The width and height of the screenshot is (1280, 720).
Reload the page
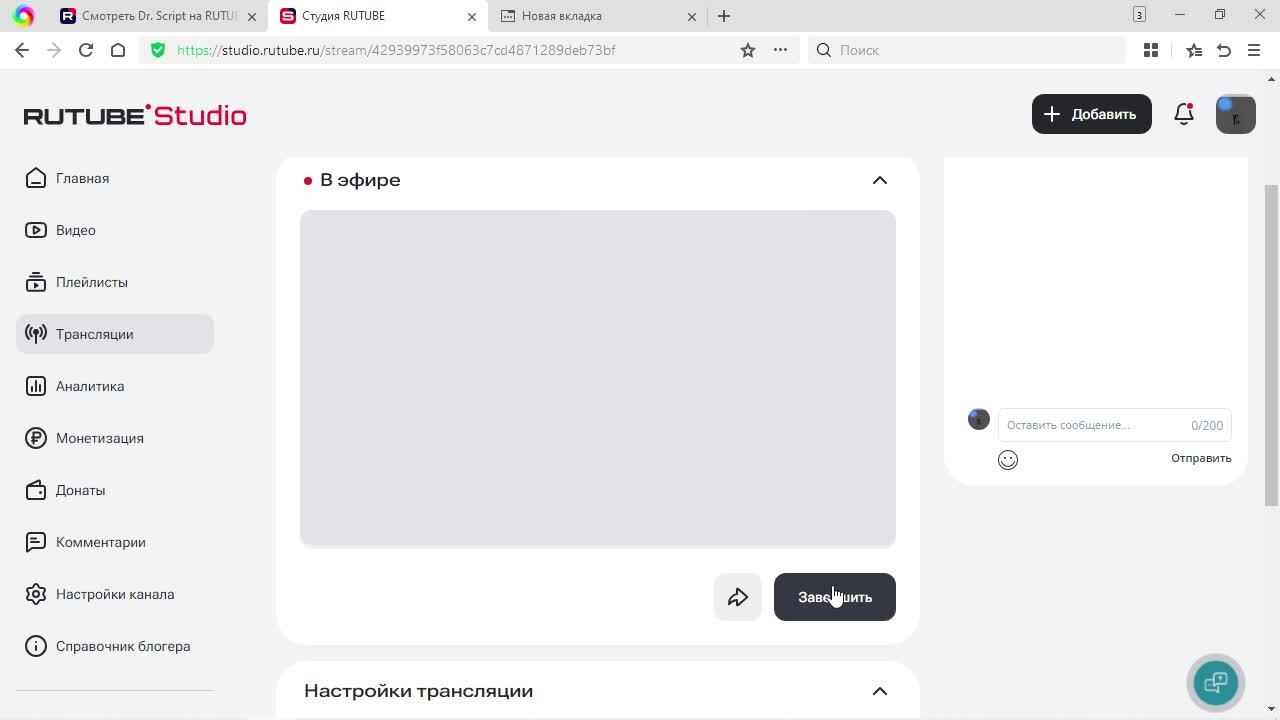pos(86,50)
